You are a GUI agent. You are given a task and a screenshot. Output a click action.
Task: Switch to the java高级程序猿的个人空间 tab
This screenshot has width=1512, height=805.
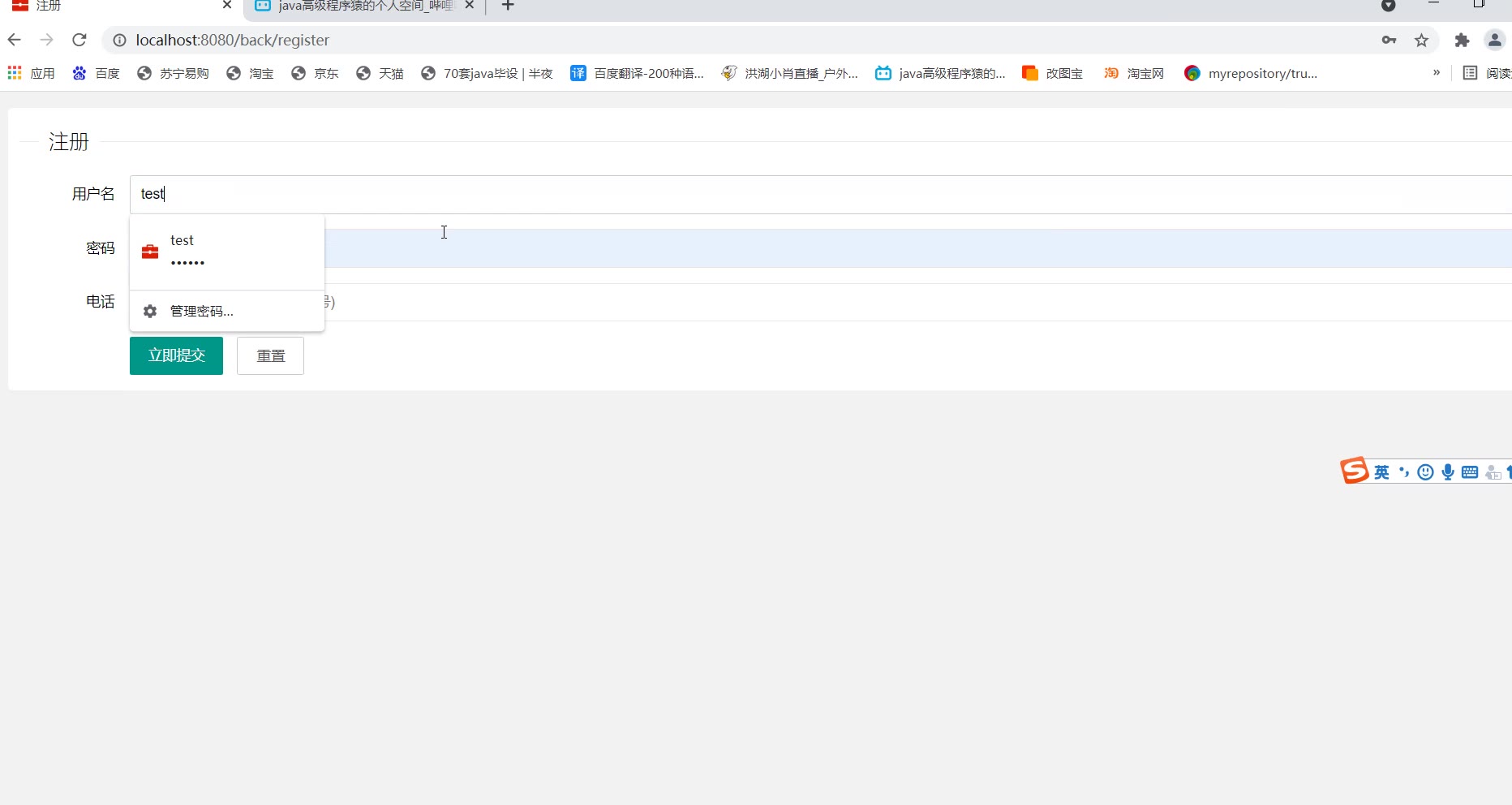pyautogui.click(x=363, y=6)
